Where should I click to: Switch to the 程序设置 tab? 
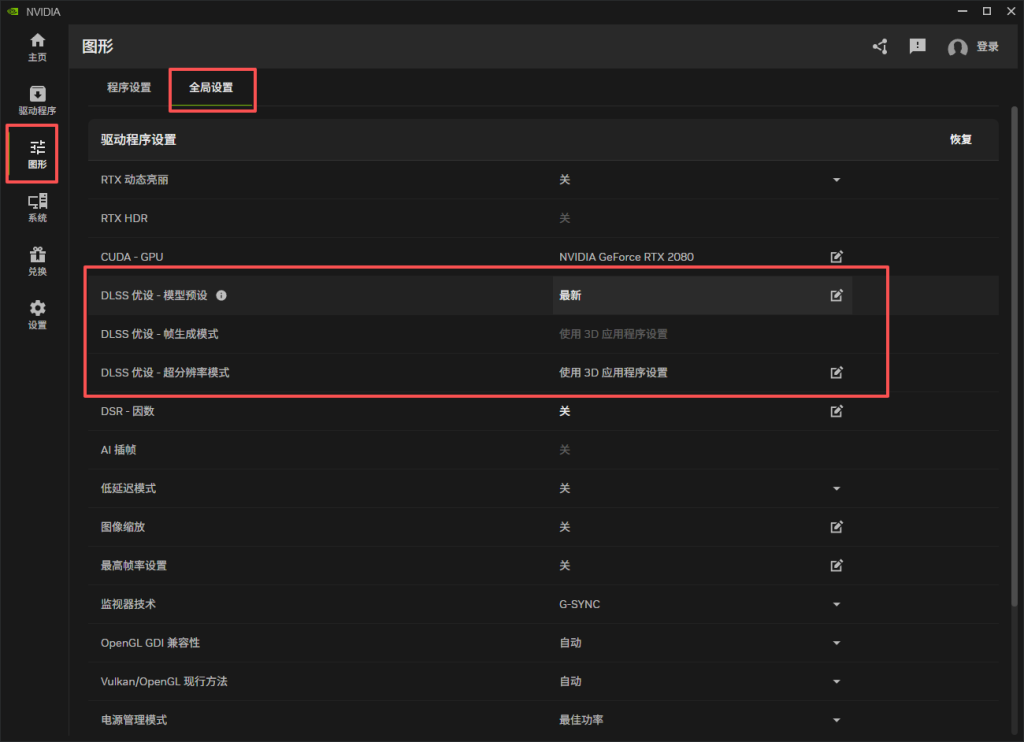click(129, 88)
